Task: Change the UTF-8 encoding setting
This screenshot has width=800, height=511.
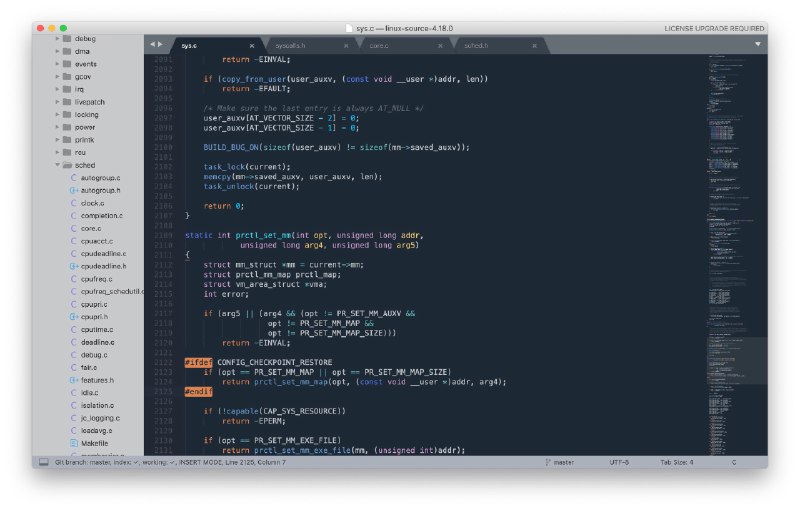Action: 618,462
